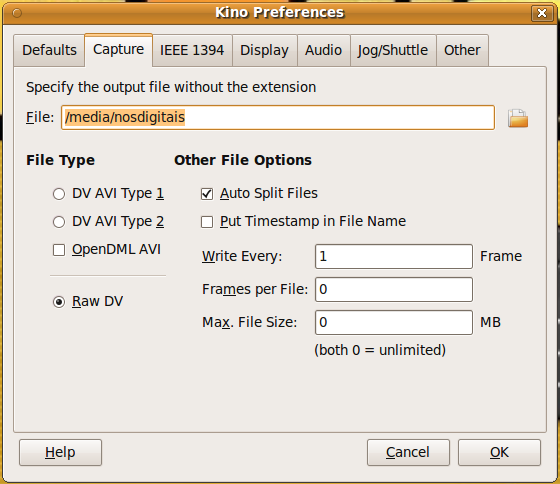Open the IEEE 1394 tab
This screenshot has height=484, width=560.
[192, 50]
